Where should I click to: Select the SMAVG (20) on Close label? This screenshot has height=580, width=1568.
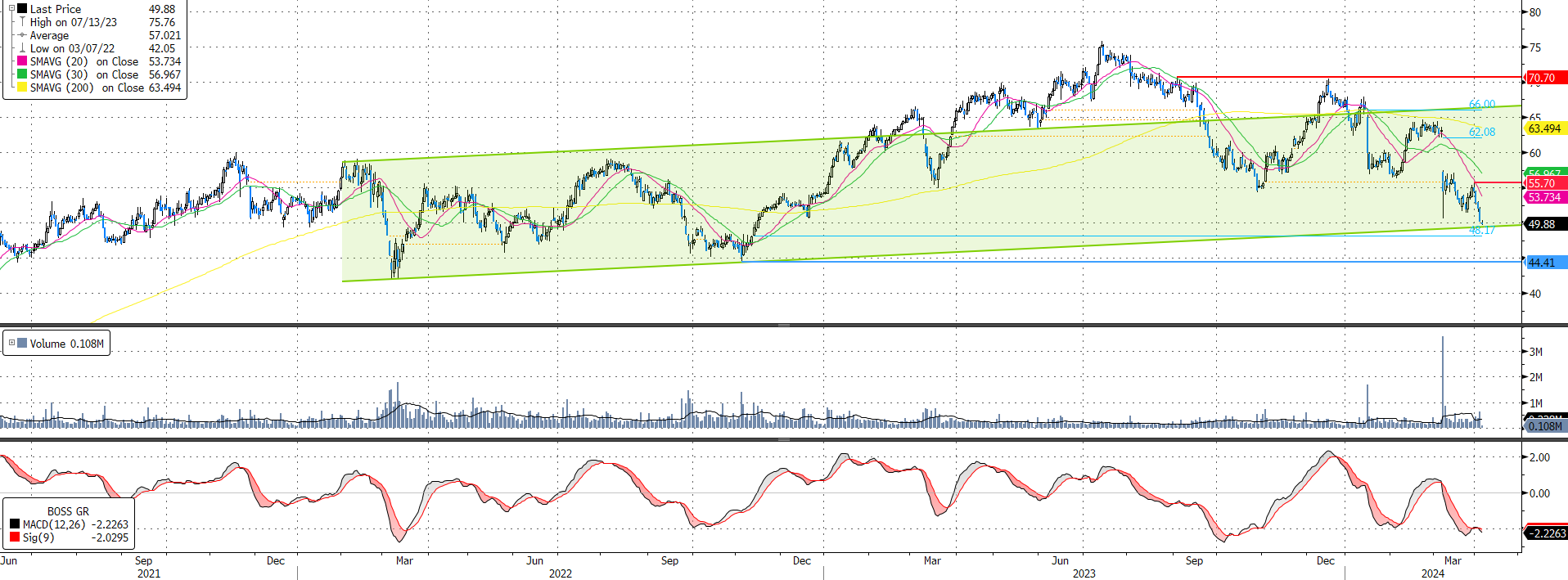click(84, 61)
